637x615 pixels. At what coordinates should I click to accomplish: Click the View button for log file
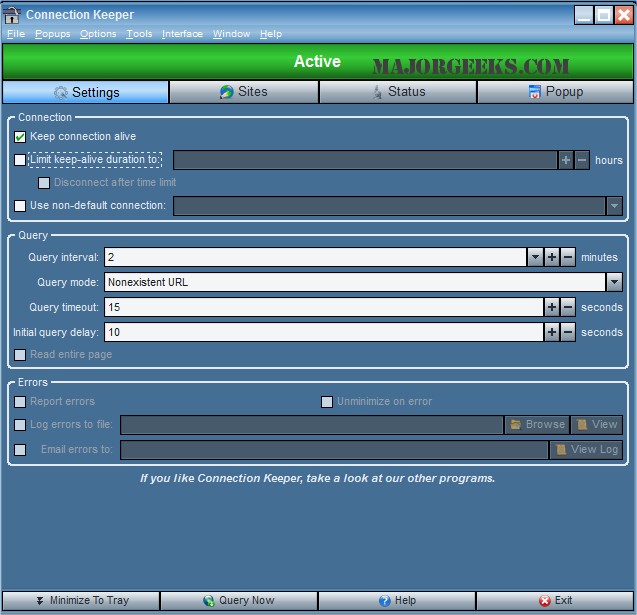597,424
